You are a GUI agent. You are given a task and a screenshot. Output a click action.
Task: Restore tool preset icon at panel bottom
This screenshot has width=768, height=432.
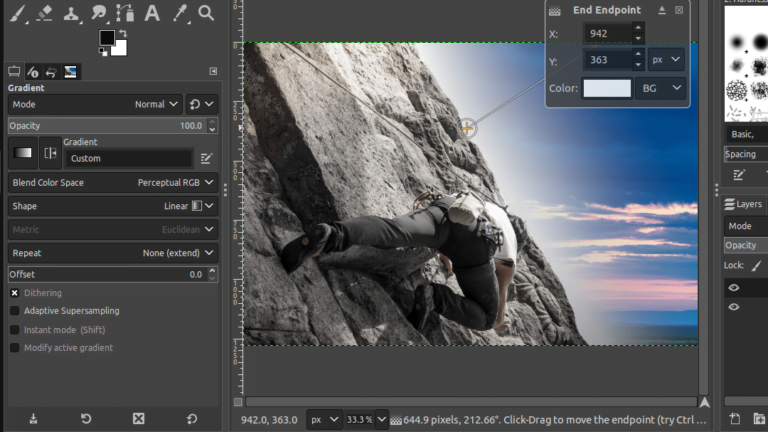point(86,419)
